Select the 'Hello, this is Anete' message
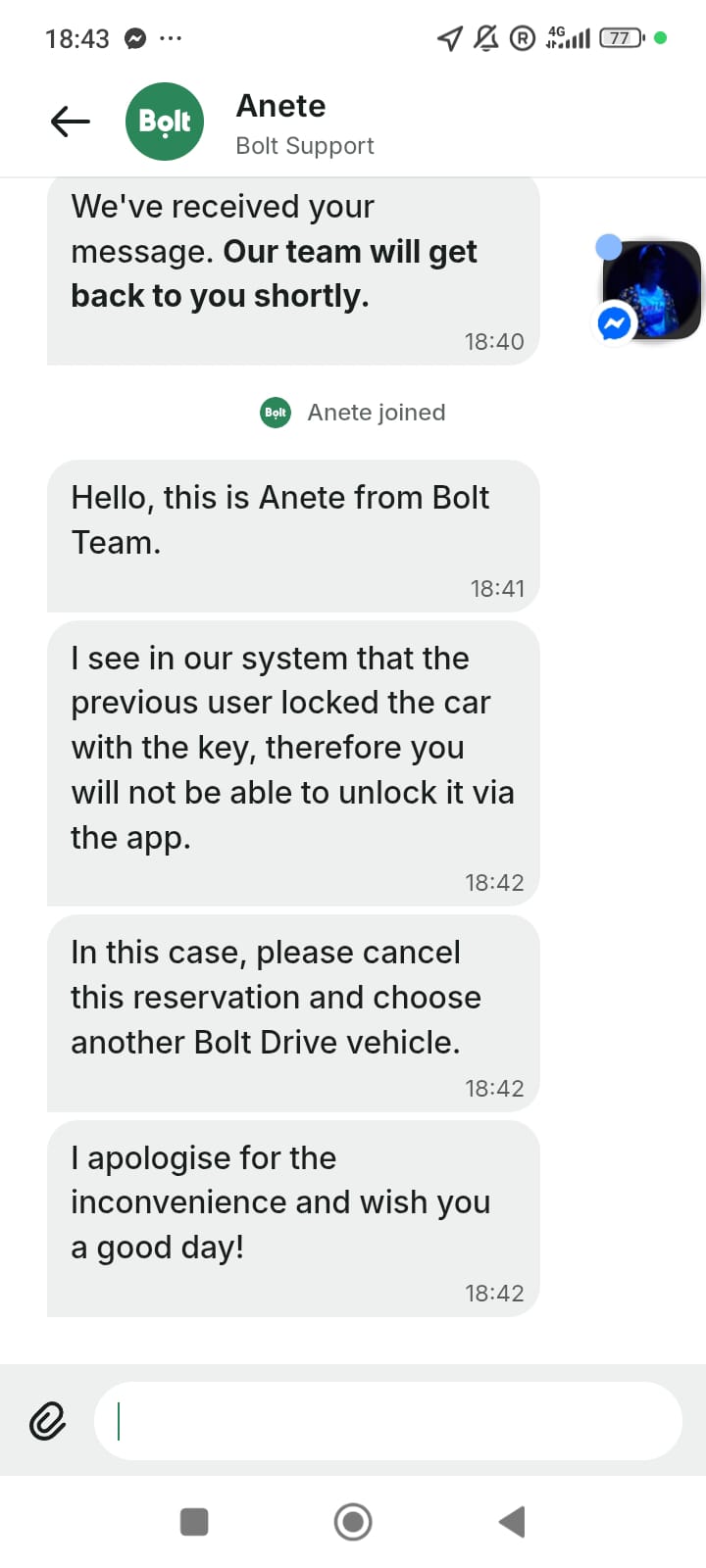706x1568 pixels. 293,536
